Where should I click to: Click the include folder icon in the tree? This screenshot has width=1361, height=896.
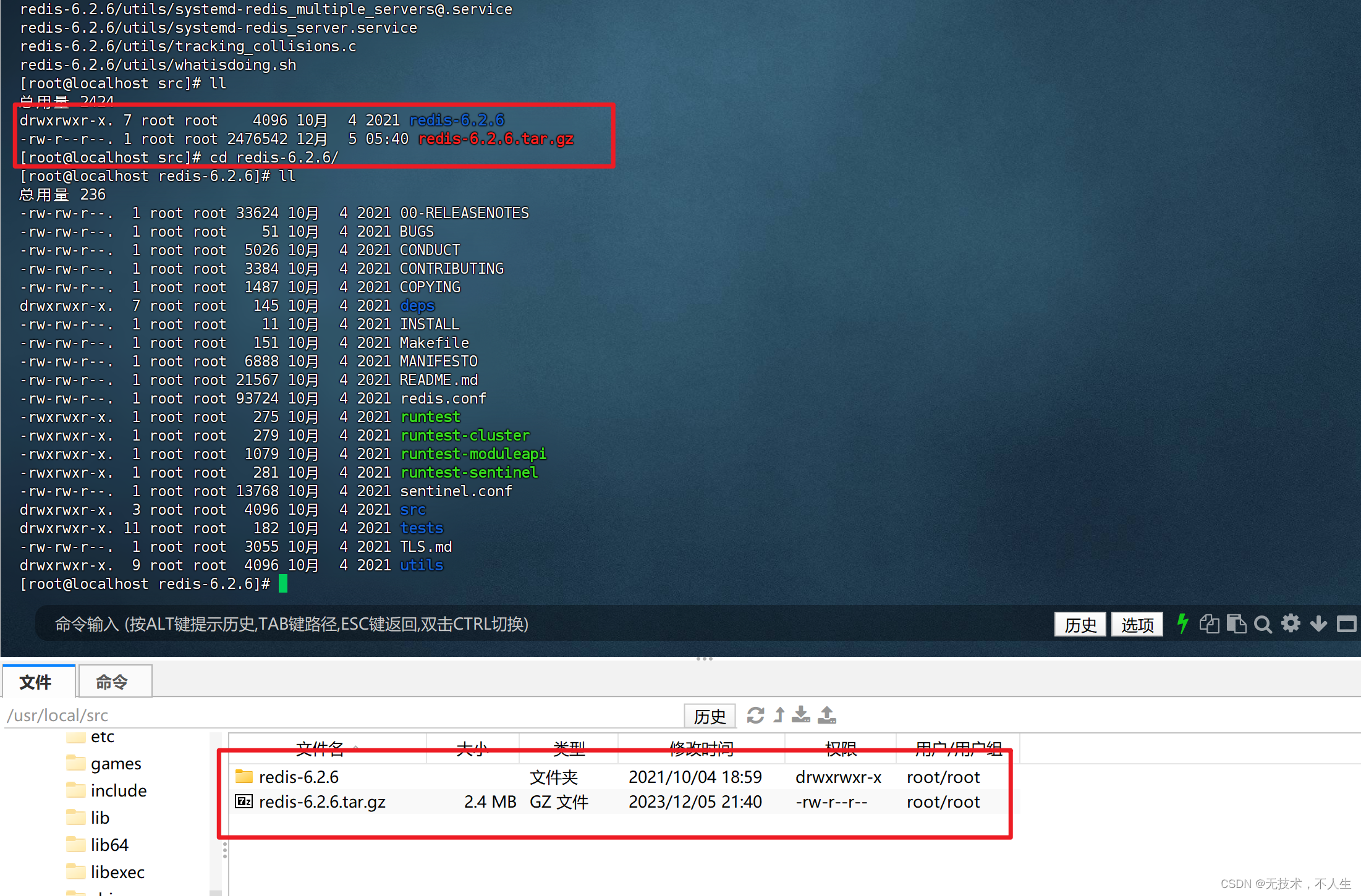coord(76,790)
